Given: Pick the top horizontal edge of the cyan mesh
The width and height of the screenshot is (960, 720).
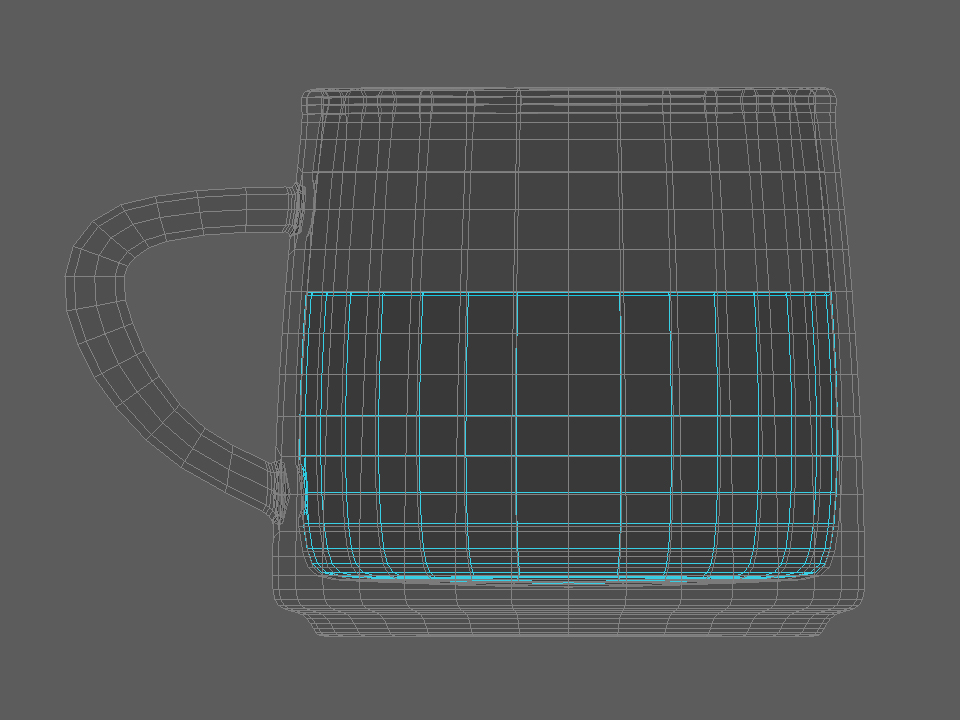Looking at the screenshot, I should (x=568, y=294).
